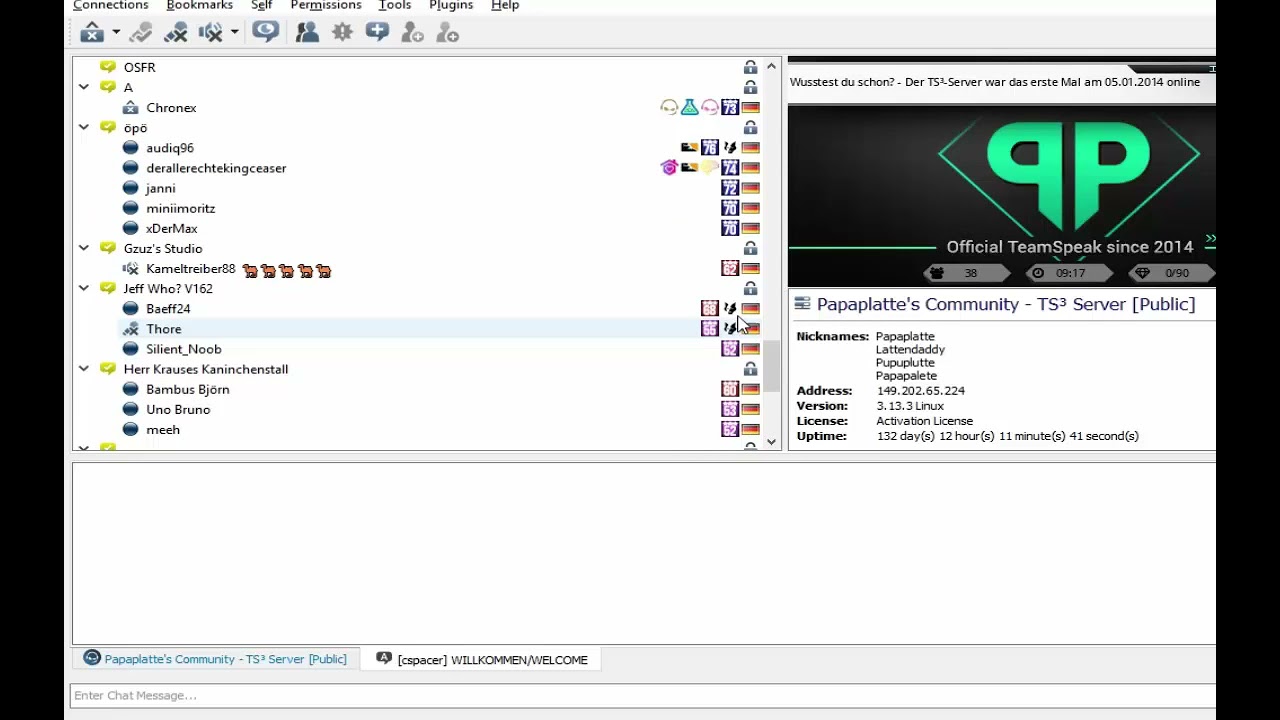Mute speakers using toolbar icon
1280x720 pixels.
click(210, 33)
